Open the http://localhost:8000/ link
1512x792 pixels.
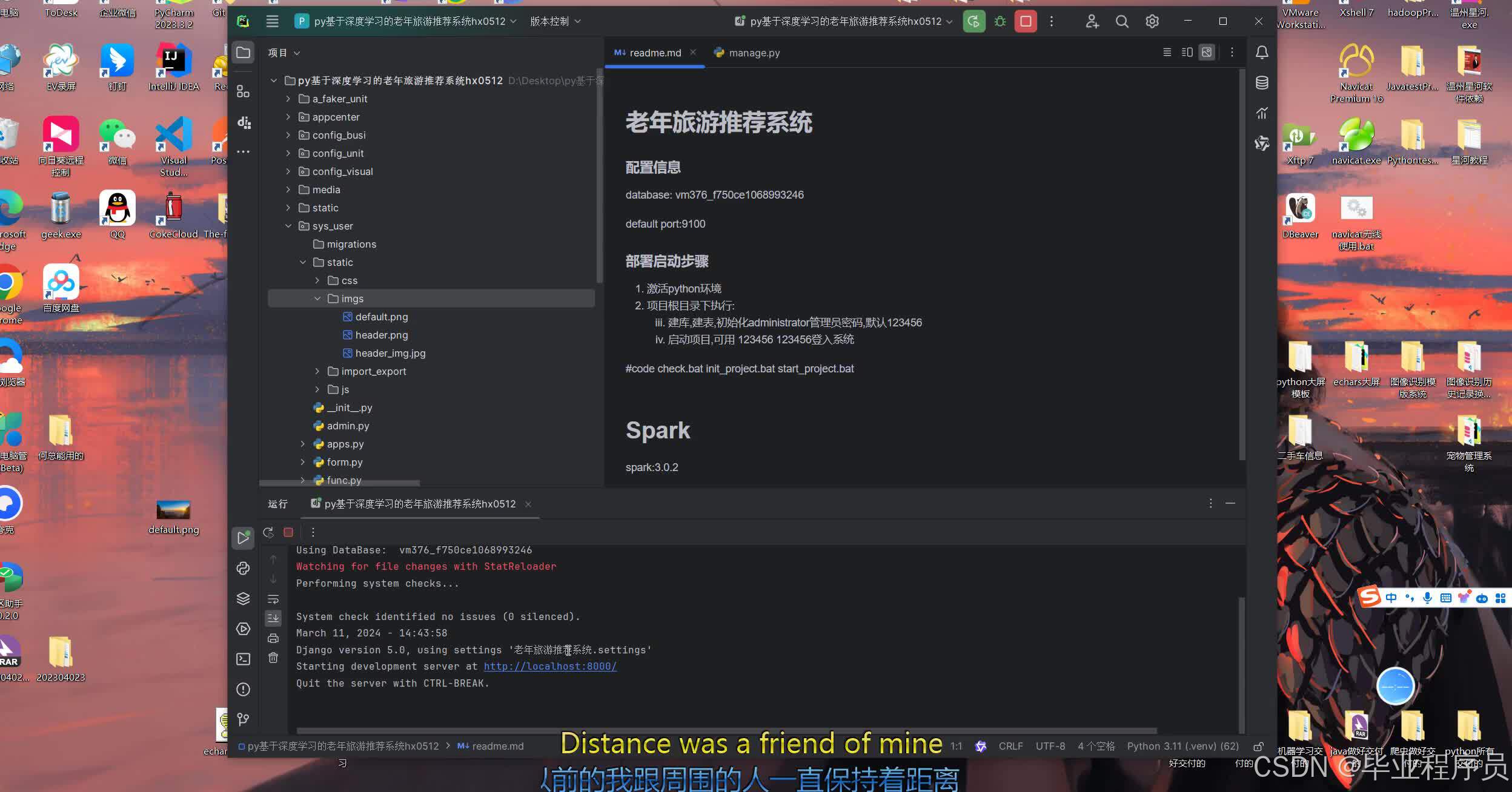point(550,667)
